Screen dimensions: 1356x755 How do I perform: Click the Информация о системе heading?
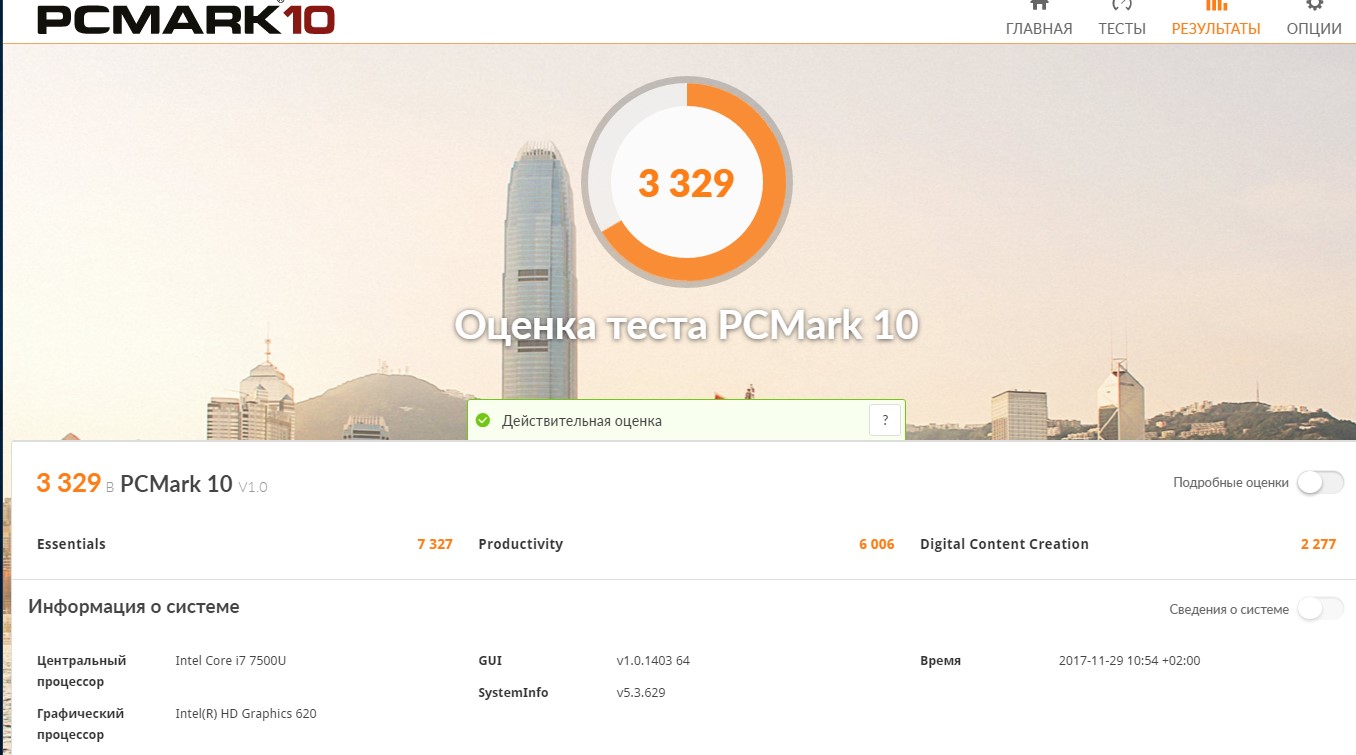tap(134, 607)
